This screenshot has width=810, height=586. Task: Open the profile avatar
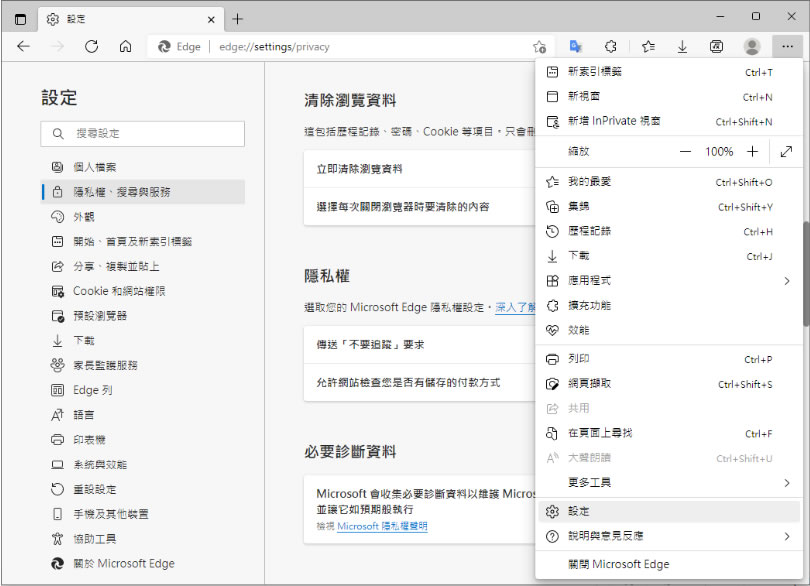pyautogui.click(x=752, y=47)
